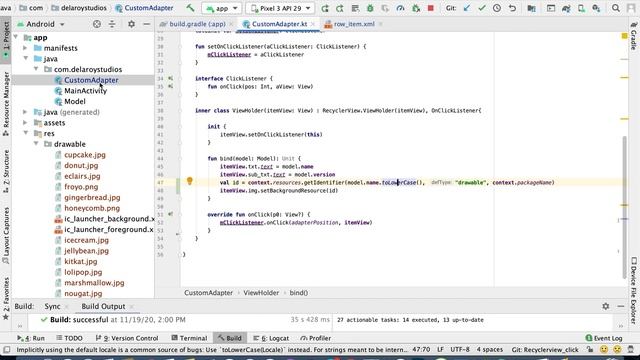Click the Git Update Project arrow icon
Screen dimensions: 640x360
coord(467,8)
